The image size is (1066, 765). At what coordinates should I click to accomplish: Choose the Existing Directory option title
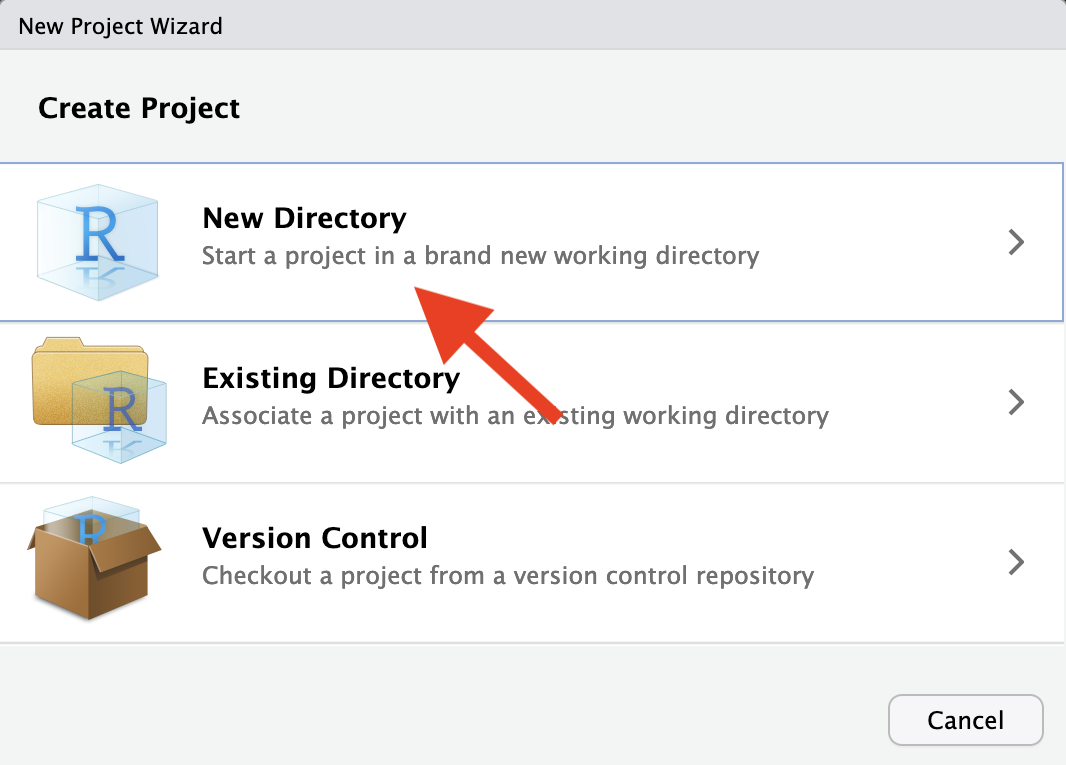coord(331,378)
